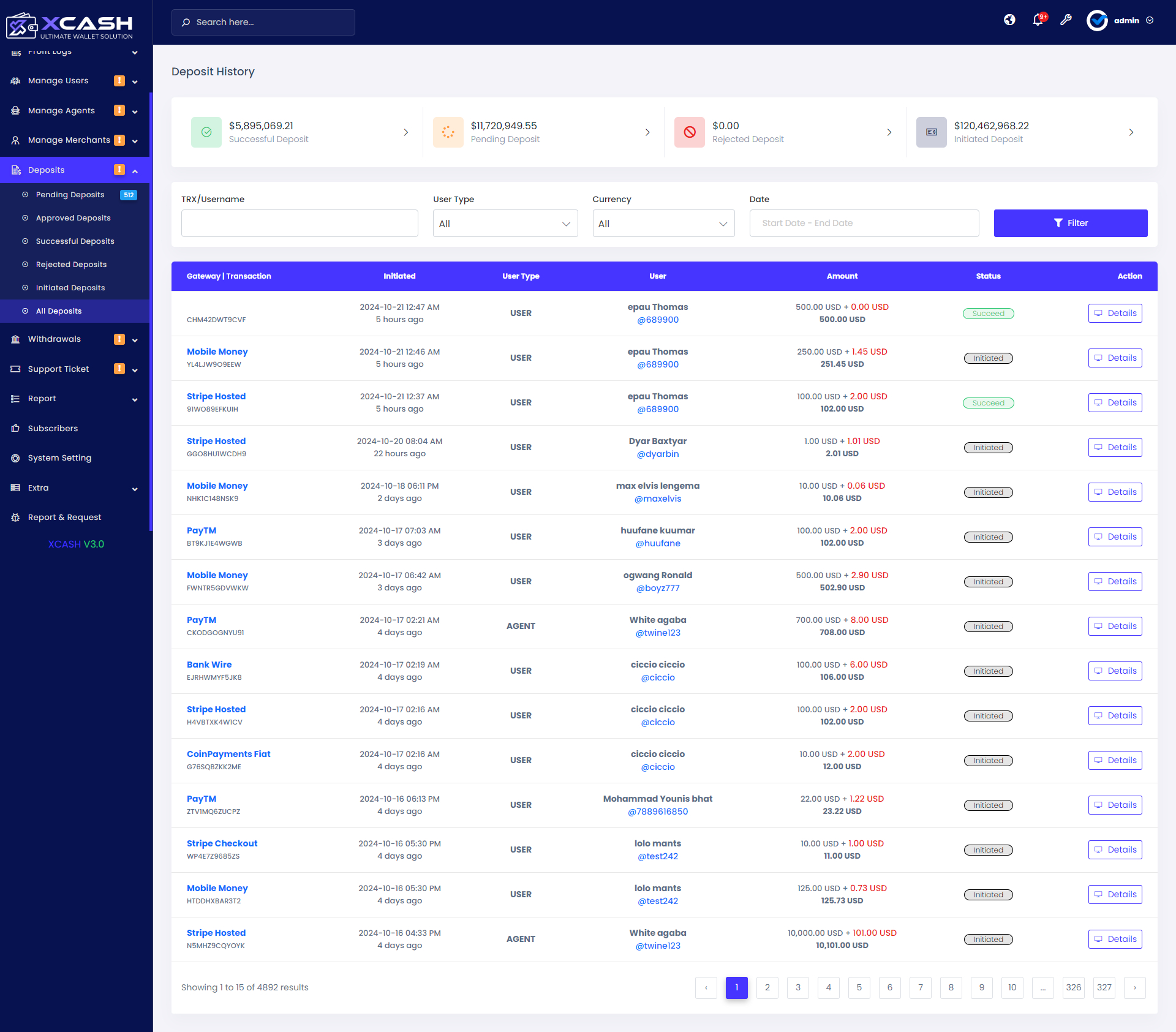Click the Successful Deposit checkmark icon
This screenshot has width=1176, height=1032.
click(206, 132)
